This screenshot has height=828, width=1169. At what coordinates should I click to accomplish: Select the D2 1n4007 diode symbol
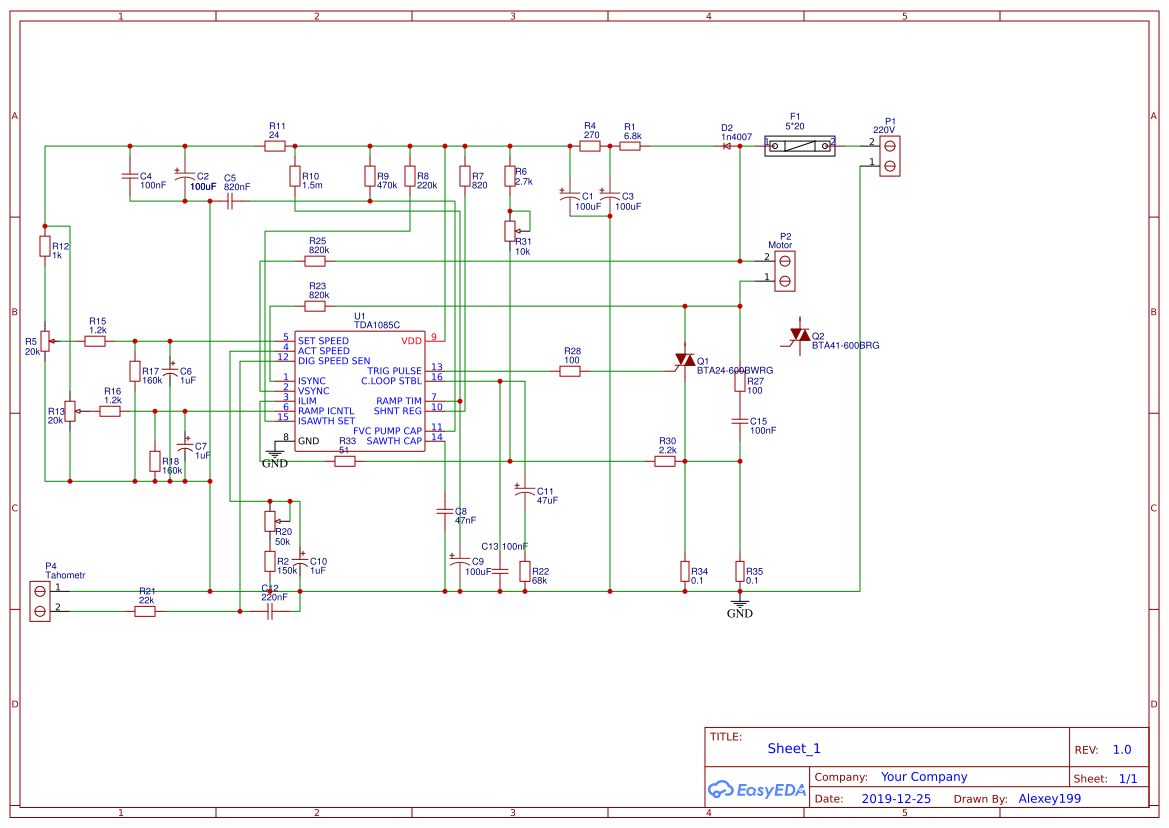tap(727, 146)
